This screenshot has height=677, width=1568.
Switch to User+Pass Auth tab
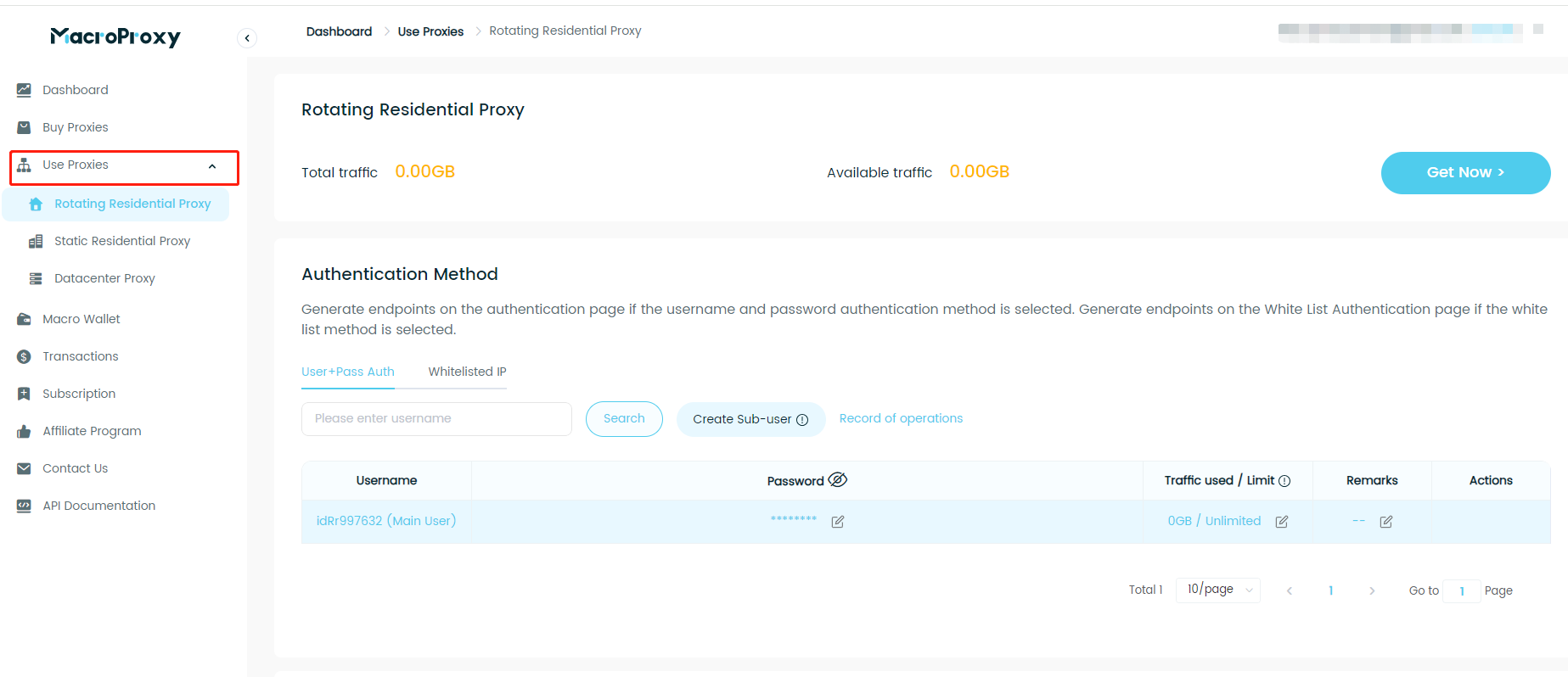pos(348,372)
